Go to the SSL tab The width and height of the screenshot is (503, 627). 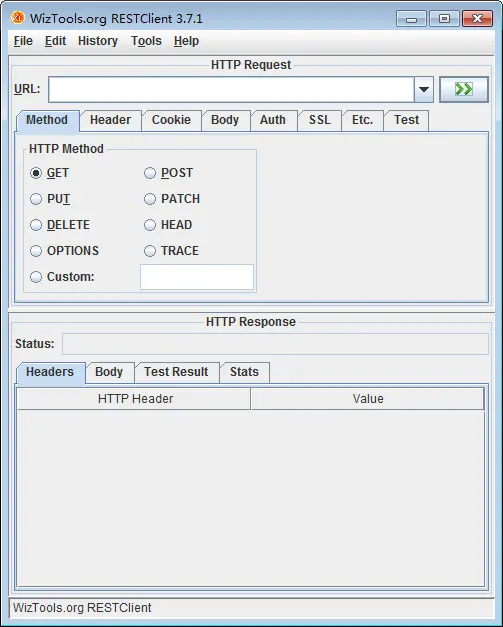click(319, 120)
